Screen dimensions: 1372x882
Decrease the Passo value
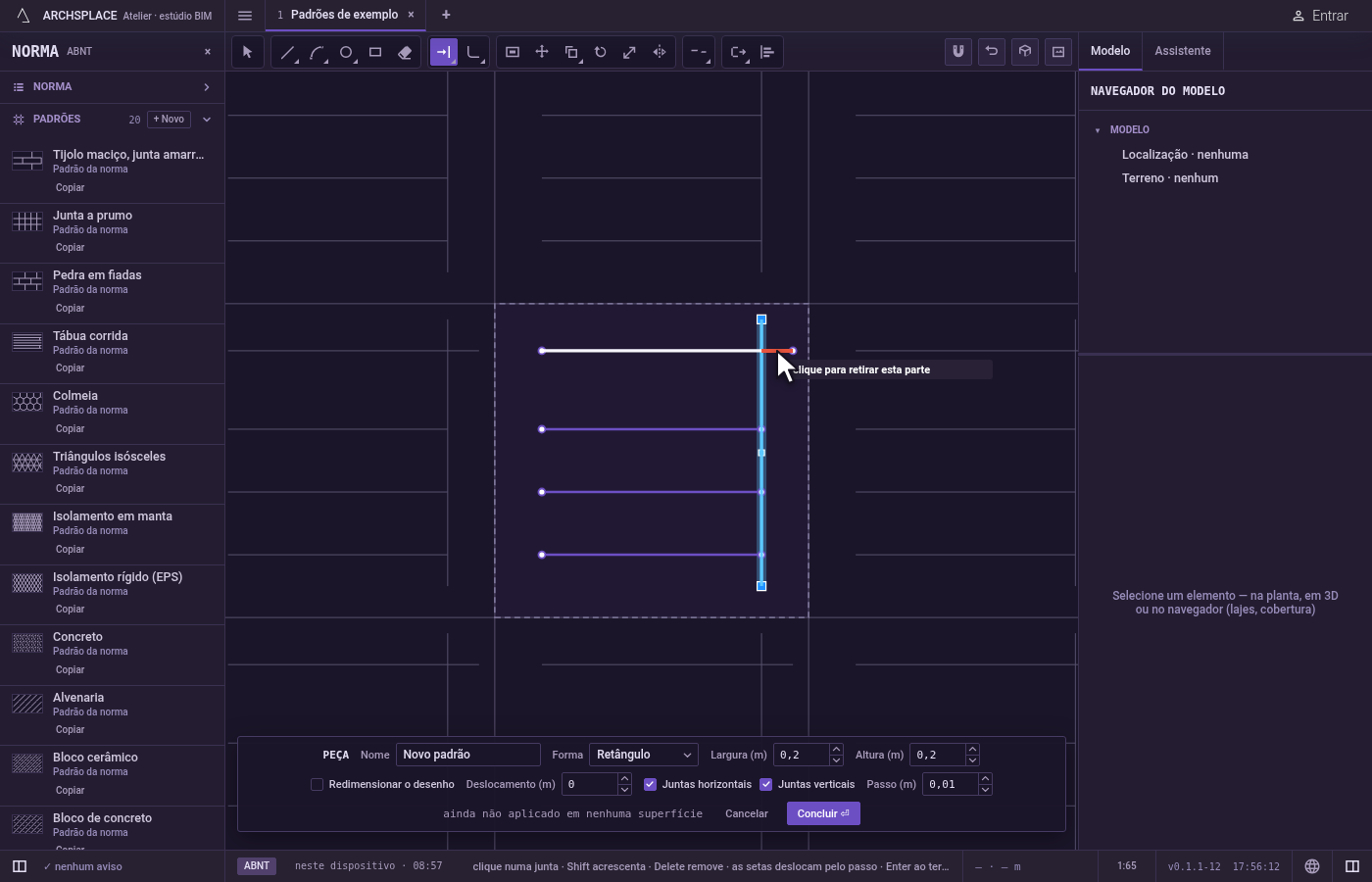tap(985, 790)
